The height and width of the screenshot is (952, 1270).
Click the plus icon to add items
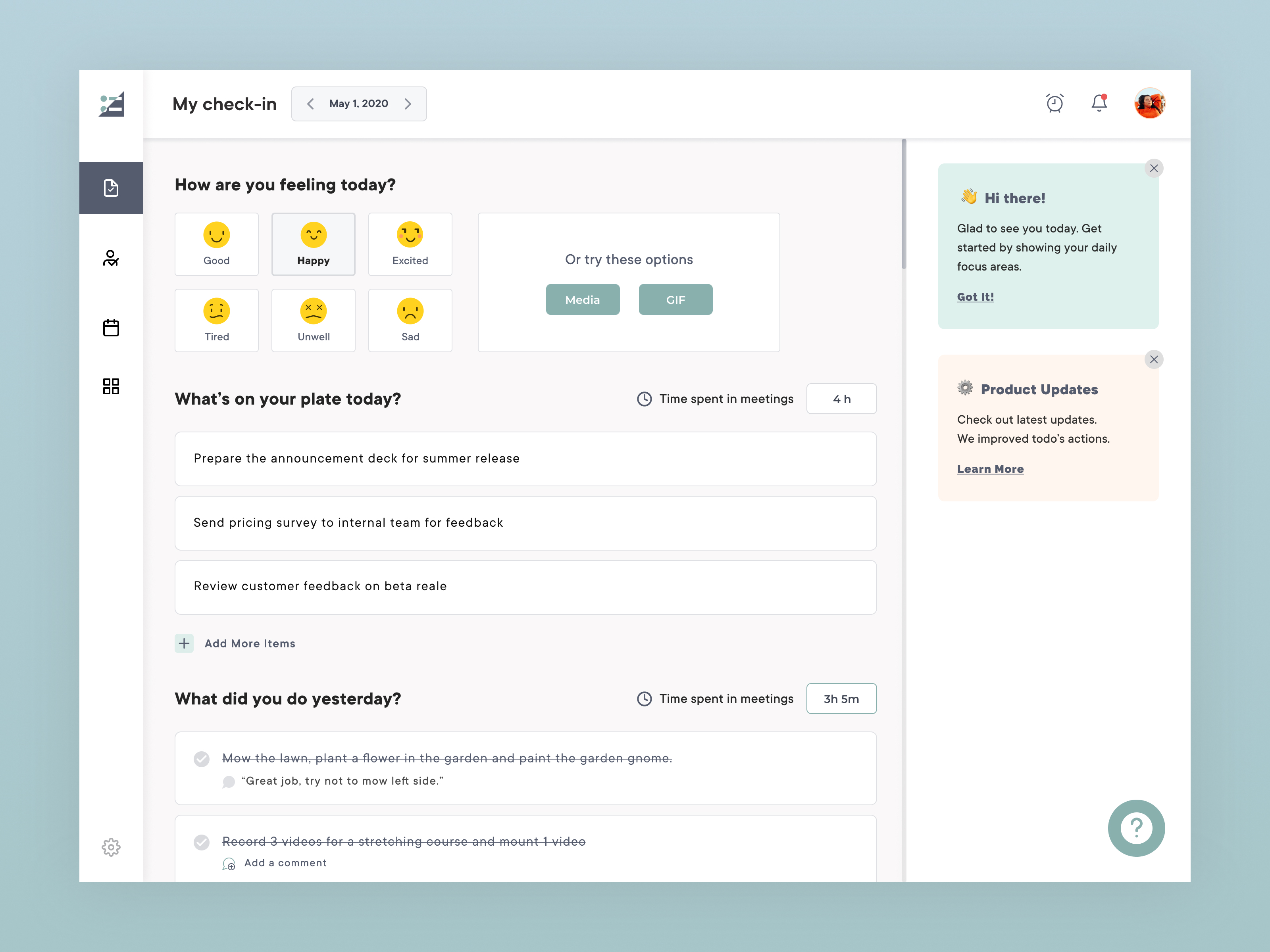(184, 643)
